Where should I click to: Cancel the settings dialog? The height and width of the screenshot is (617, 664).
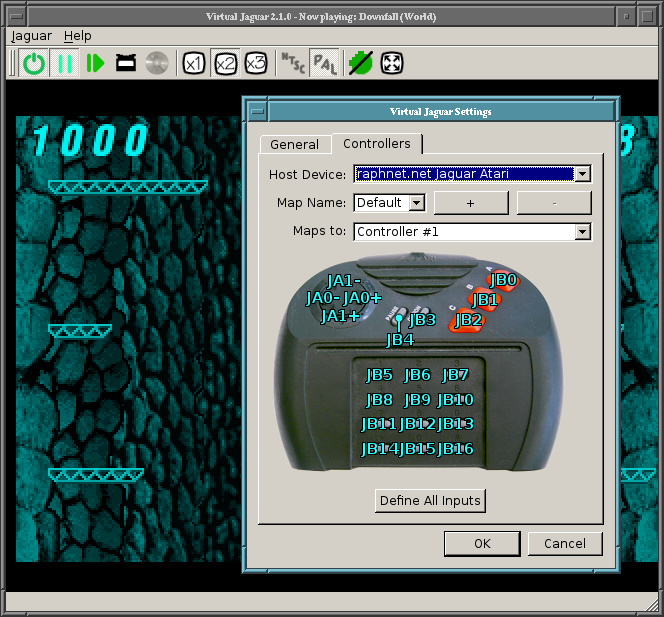pos(565,543)
